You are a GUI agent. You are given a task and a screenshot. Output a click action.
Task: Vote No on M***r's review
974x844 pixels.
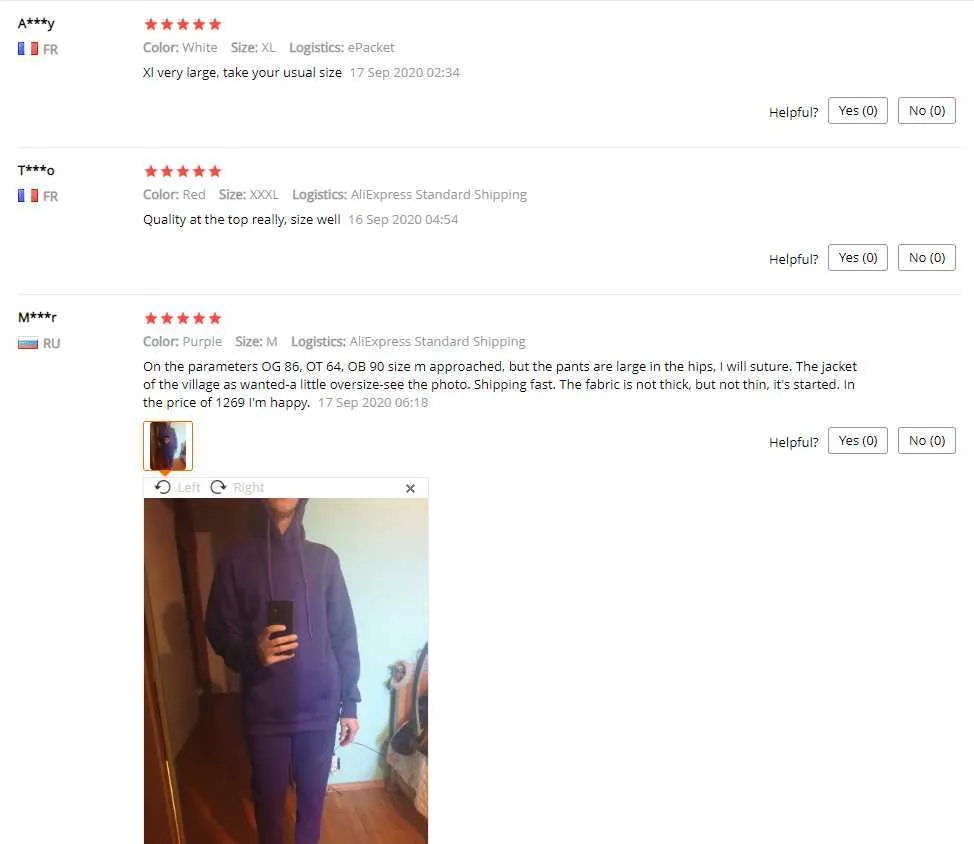(x=926, y=440)
